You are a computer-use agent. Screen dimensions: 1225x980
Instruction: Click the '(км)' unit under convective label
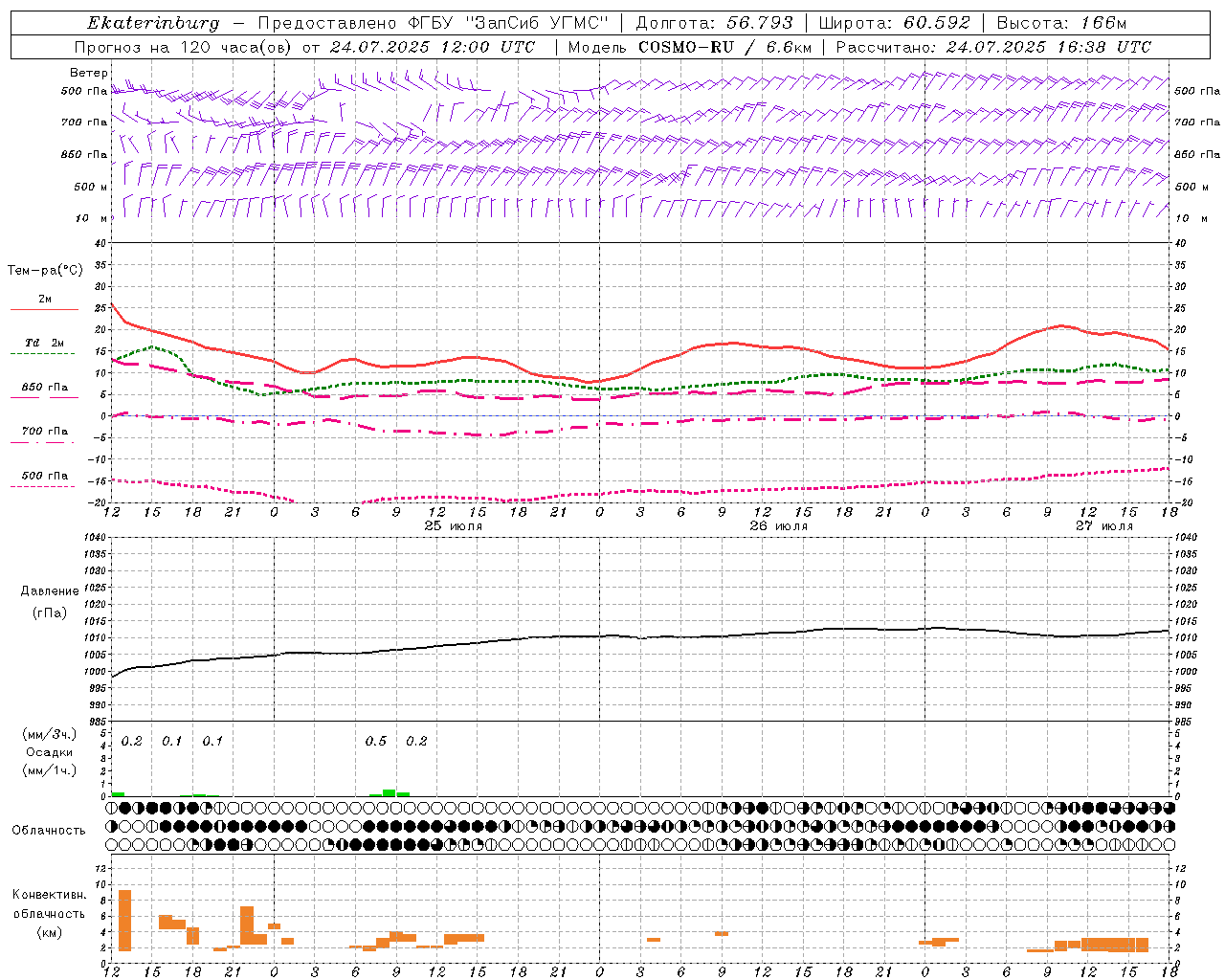[49, 932]
